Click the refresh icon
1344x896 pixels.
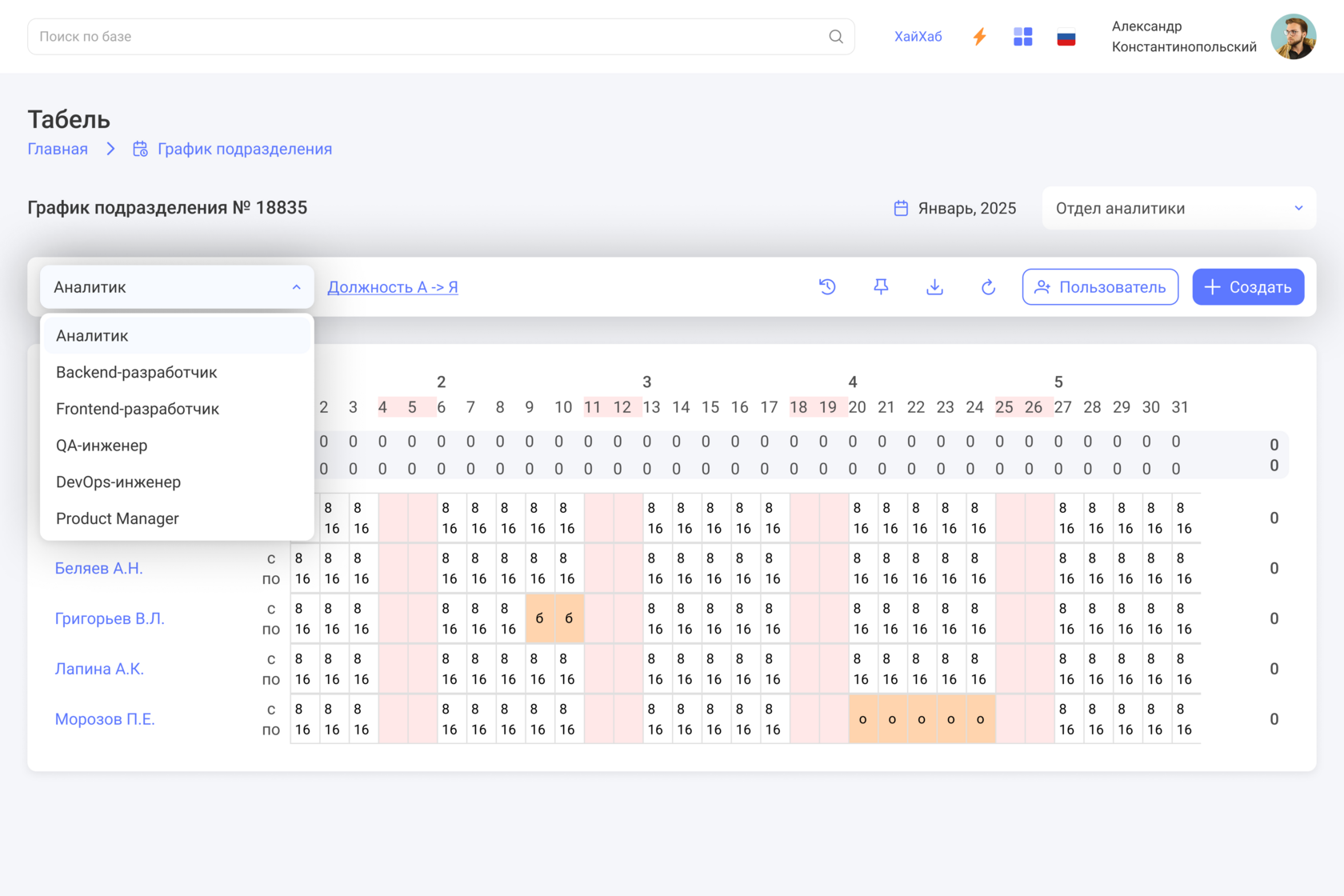point(988,287)
